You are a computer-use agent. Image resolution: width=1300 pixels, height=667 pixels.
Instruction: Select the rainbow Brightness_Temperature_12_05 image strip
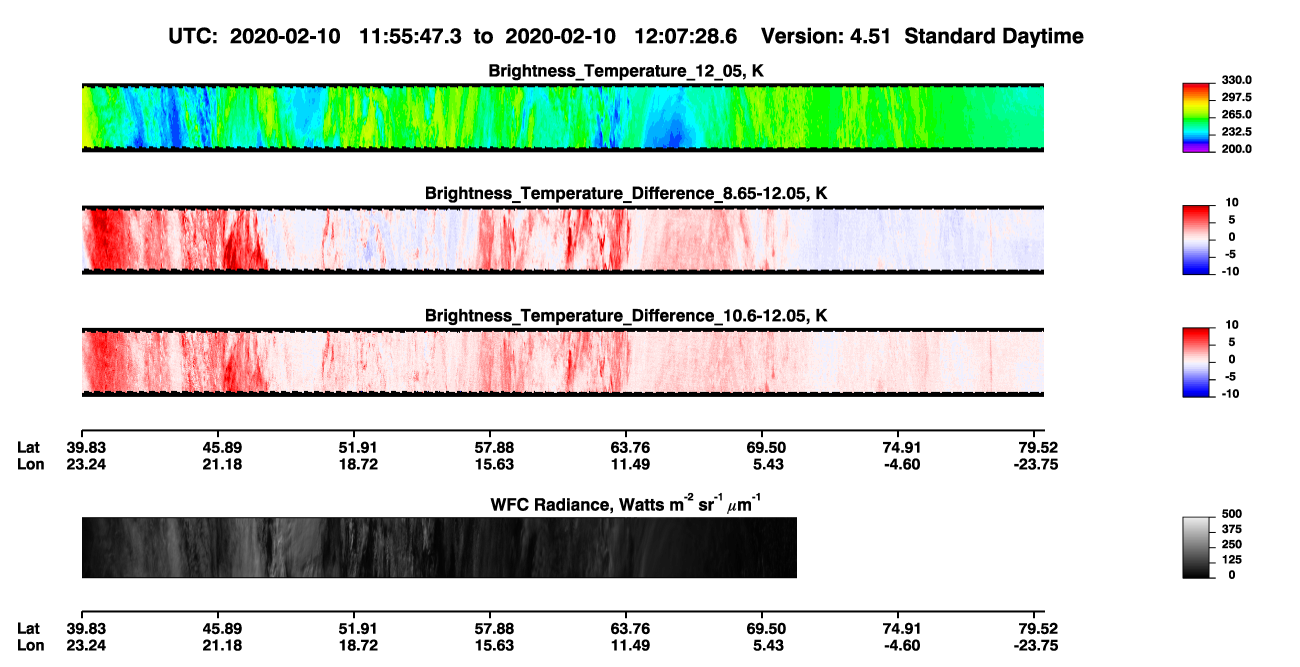coord(562,117)
